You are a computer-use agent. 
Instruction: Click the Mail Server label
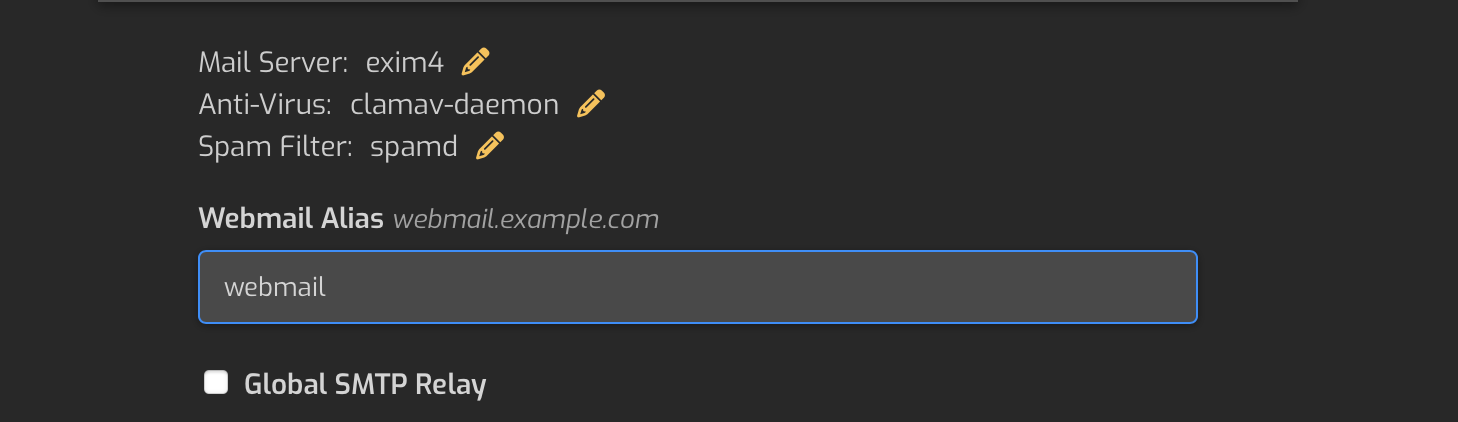pyautogui.click(x=273, y=62)
